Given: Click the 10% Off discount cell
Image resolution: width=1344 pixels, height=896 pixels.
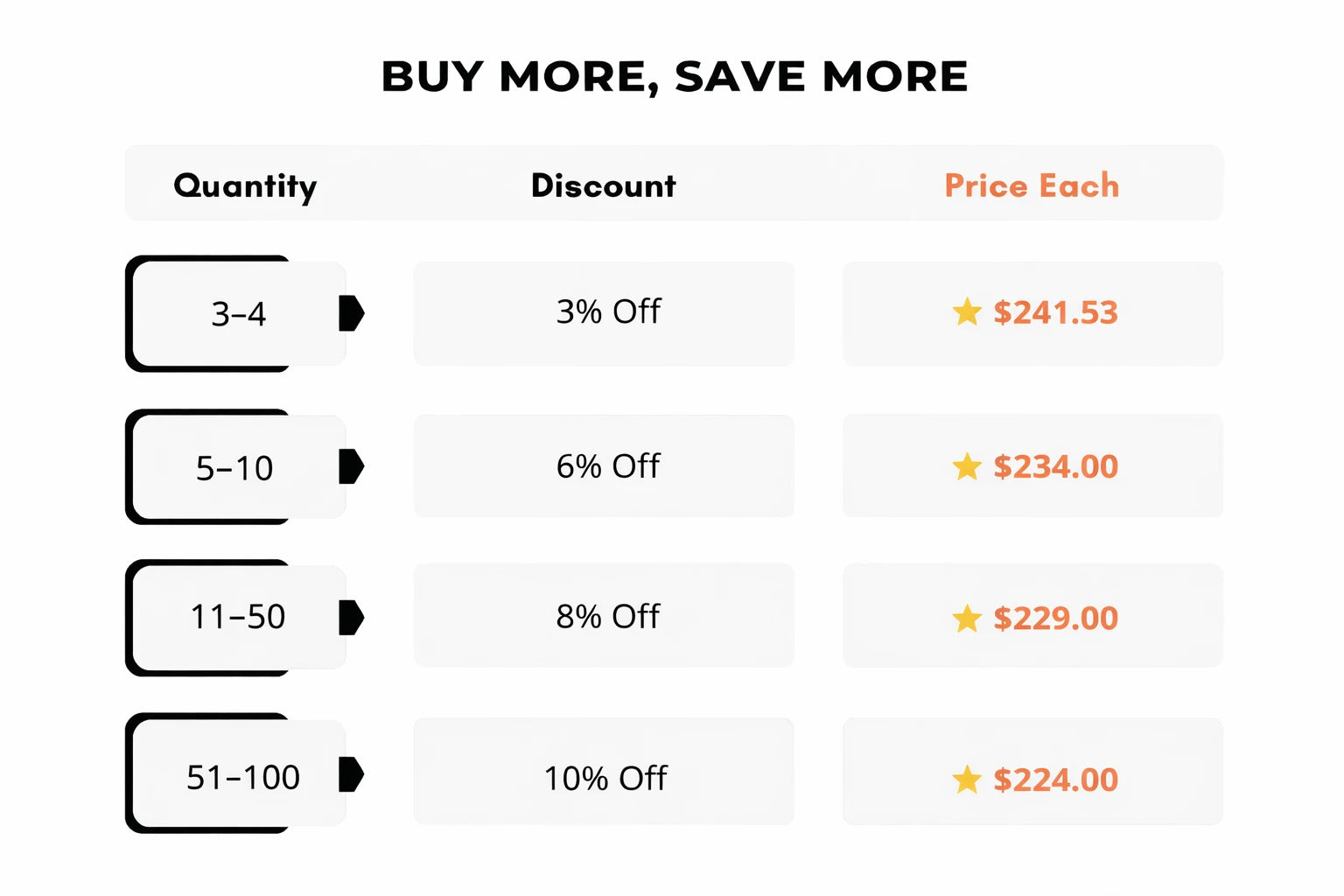Looking at the screenshot, I should (605, 778).
